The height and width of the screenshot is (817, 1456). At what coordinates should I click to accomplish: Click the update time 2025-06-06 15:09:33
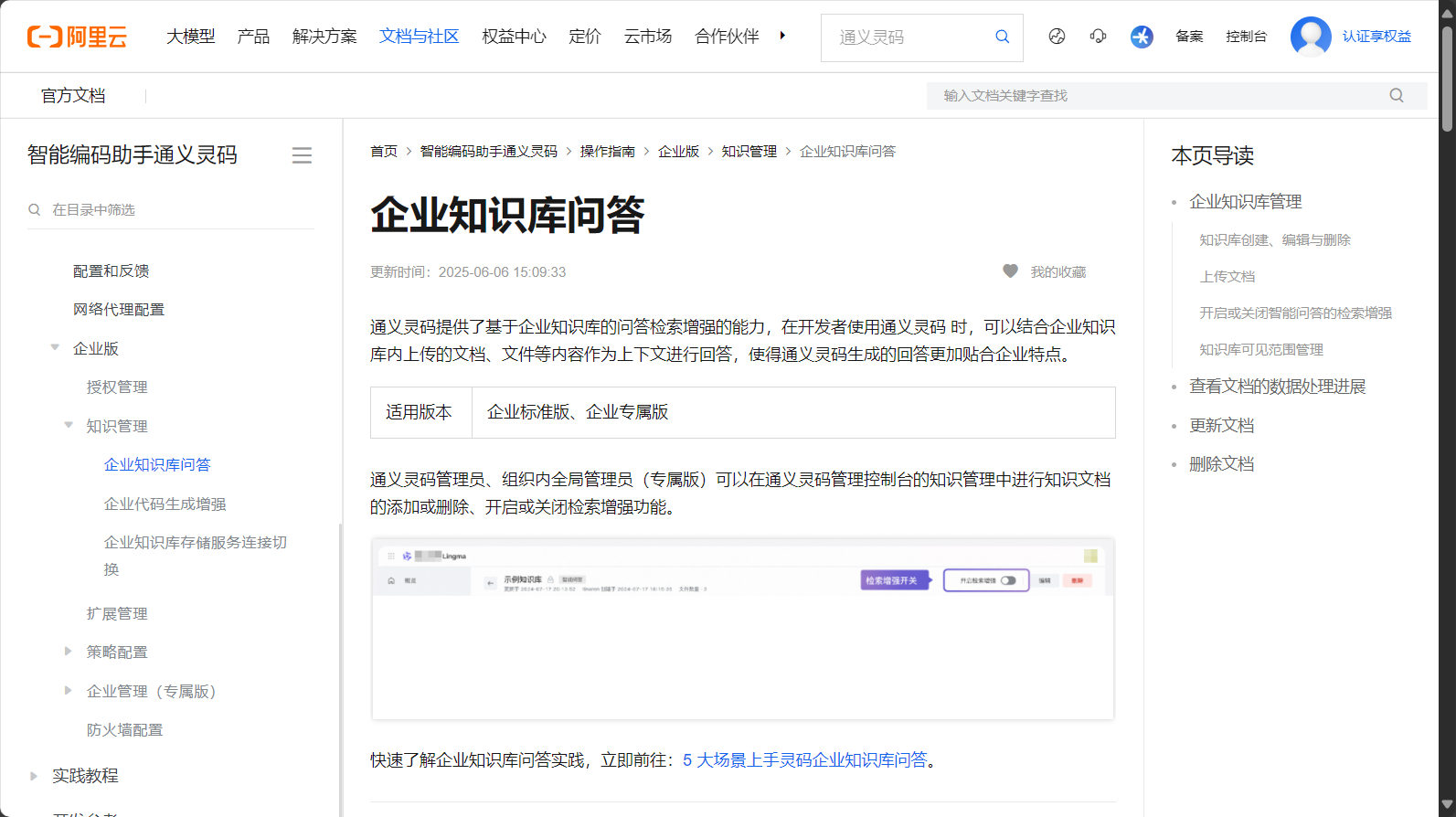coord(502,272)
